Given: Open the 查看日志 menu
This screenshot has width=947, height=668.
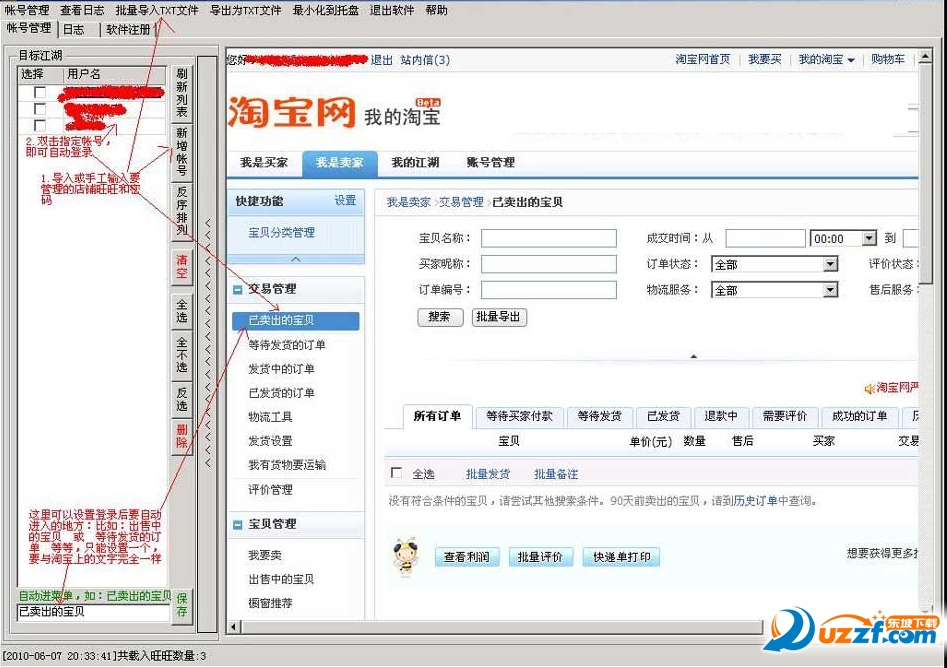Looking at the screenshot, I should point(82,10).
